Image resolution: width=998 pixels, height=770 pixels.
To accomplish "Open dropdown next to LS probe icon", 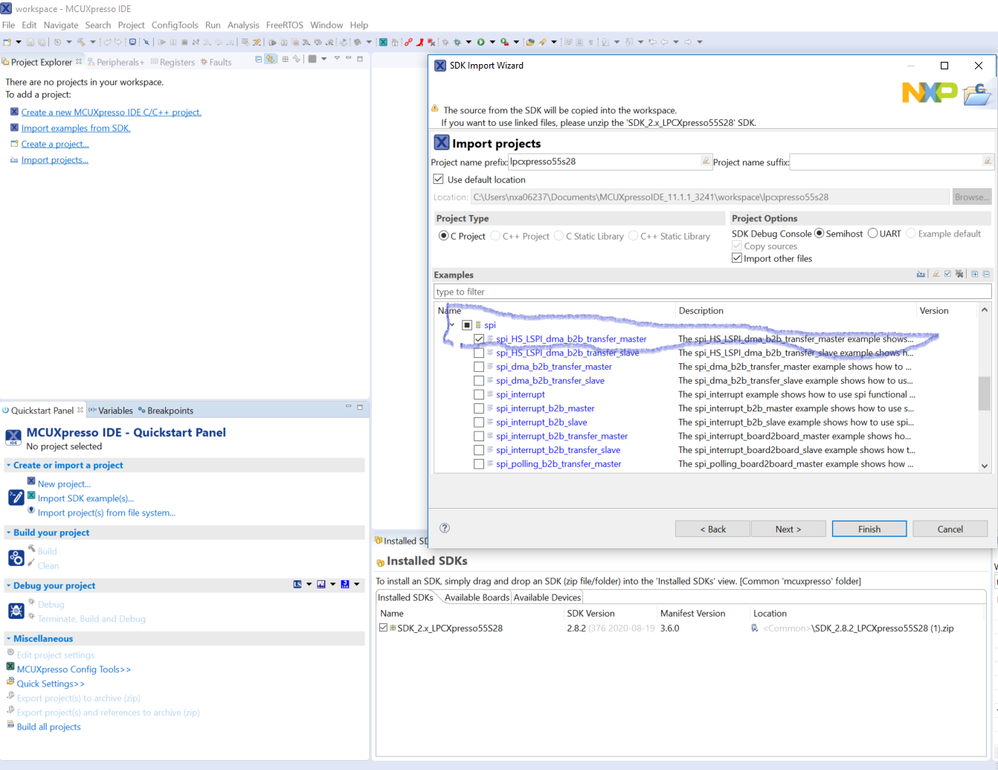I will (x=309, y=584).
